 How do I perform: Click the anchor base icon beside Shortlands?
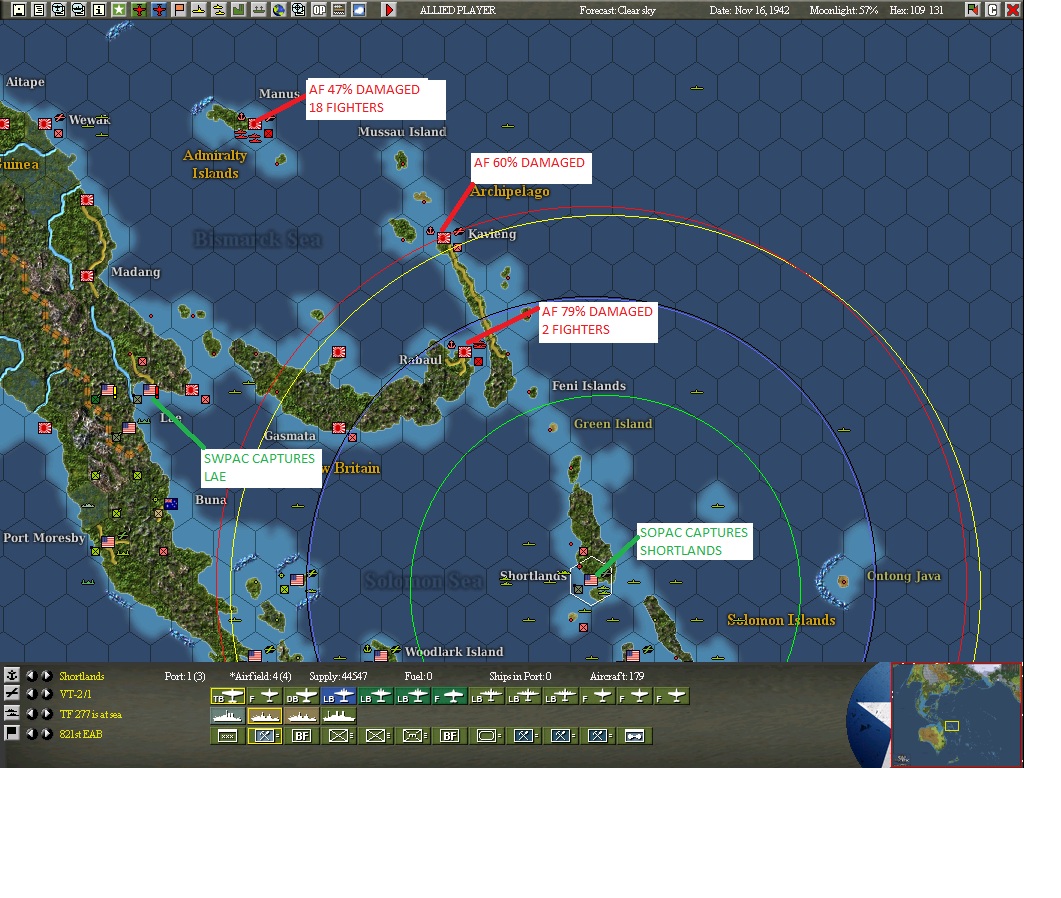point(12,675)
